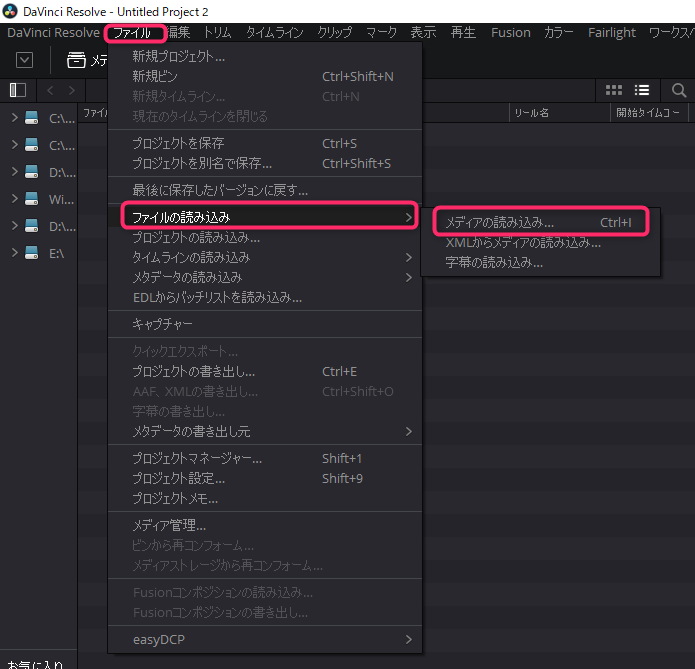Toggle the sidebar panel layout icon
This screenshot has height=669, width=695.
click(x=18, y=90)
